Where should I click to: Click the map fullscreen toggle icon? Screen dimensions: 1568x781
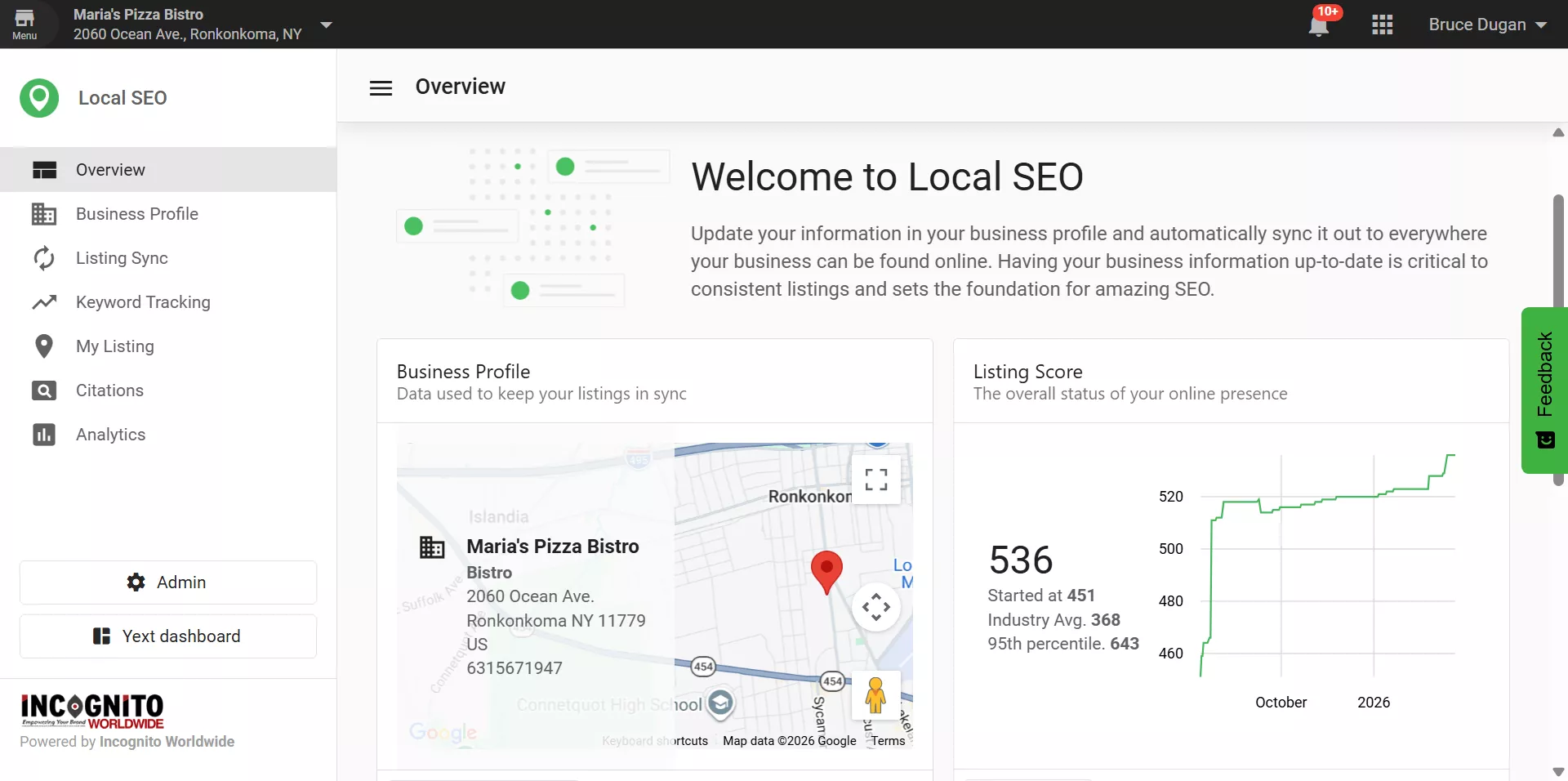coord(876,480)
